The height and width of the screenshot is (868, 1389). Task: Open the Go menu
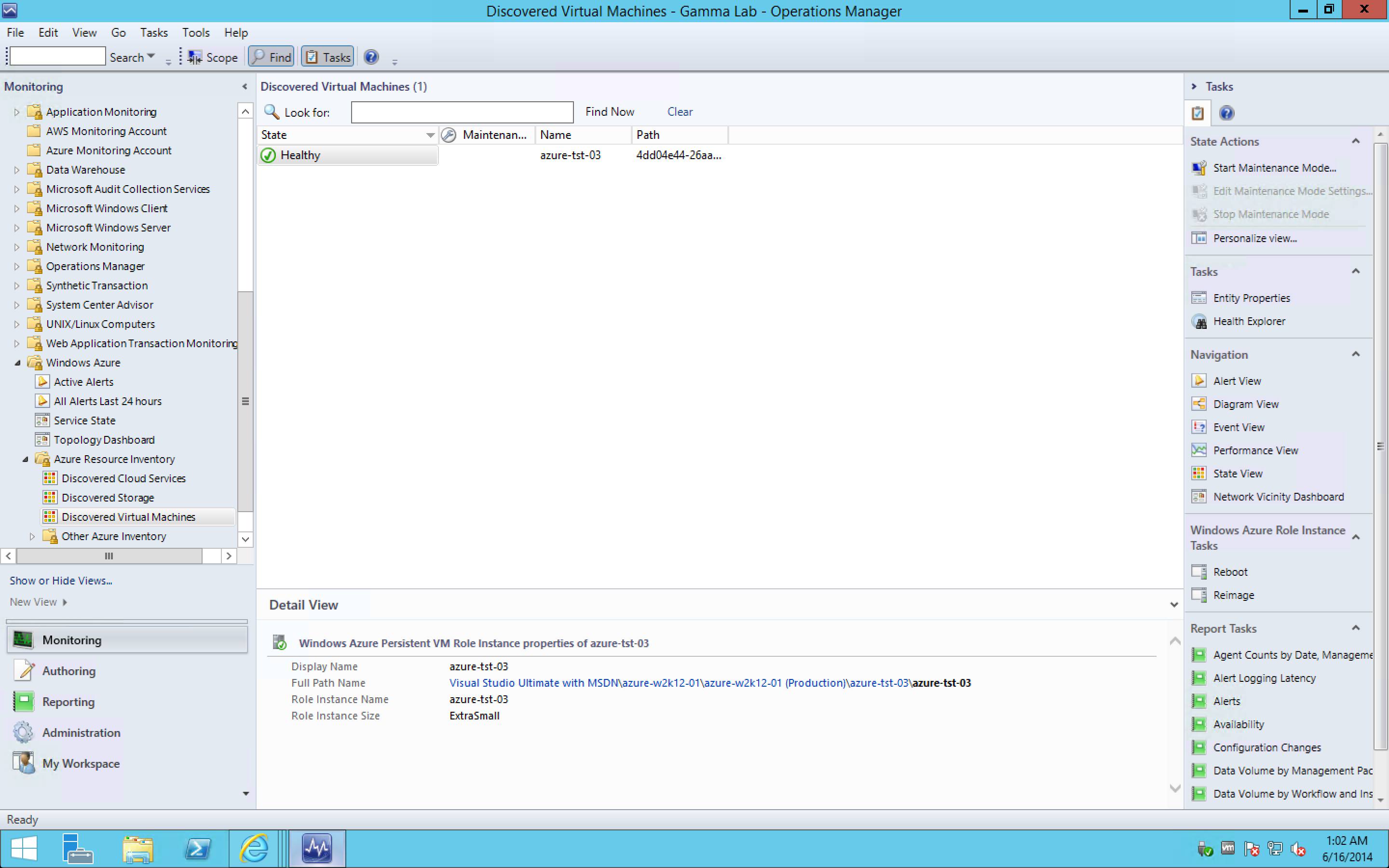point(118,33)
